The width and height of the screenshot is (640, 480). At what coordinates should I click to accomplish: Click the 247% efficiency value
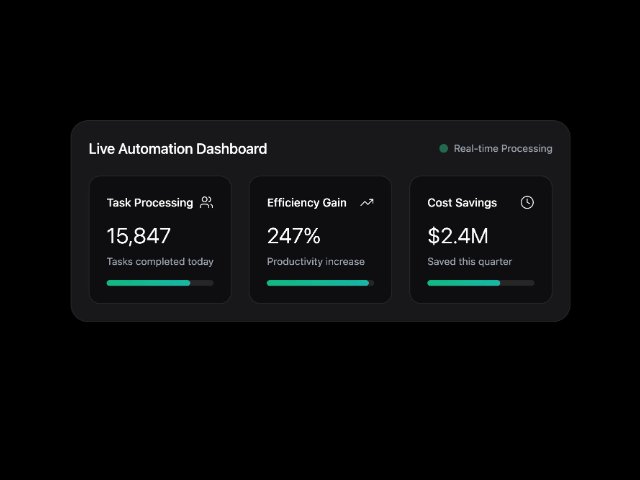tap(294, 236)
